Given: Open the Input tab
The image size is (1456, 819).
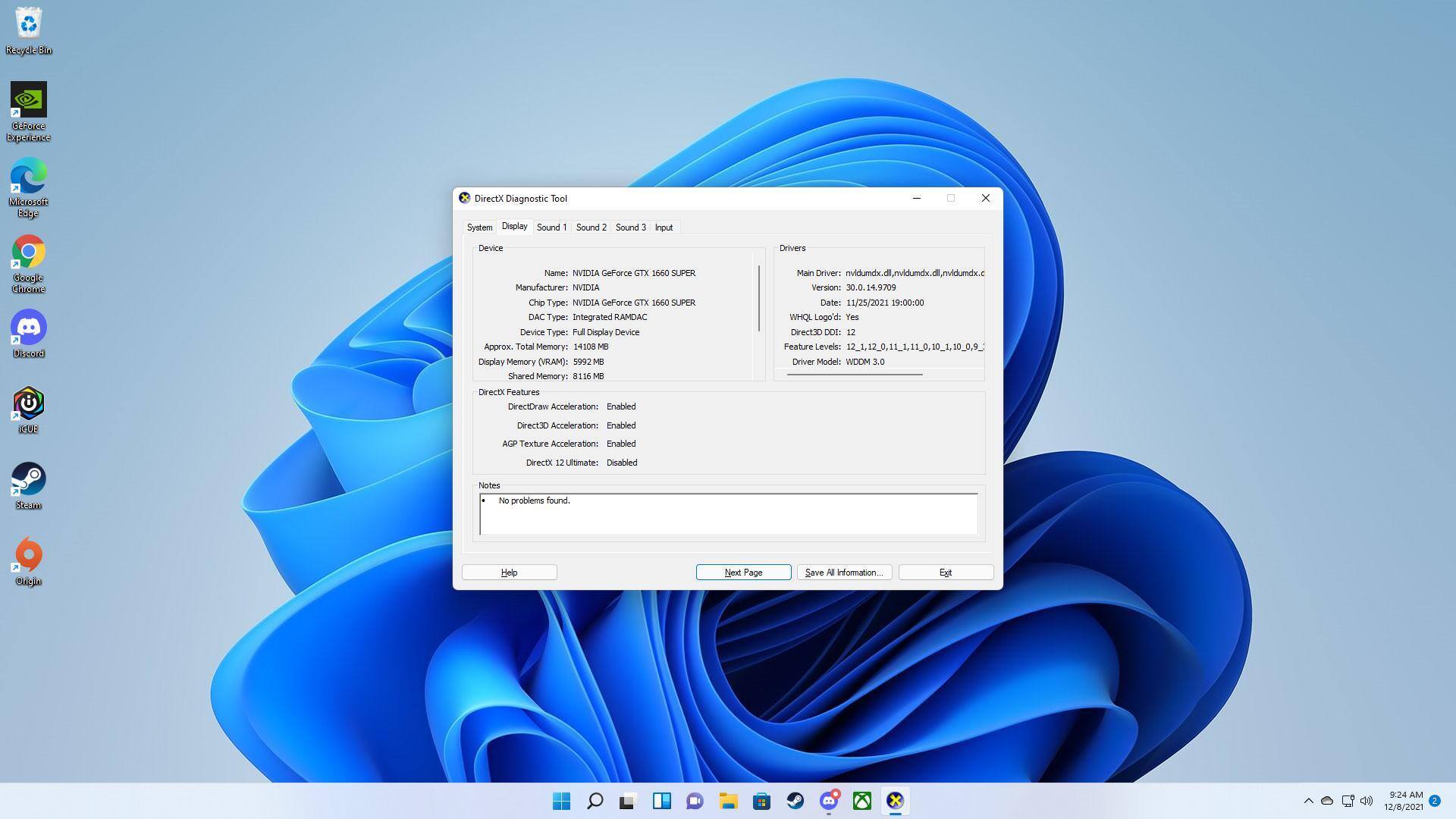Looking at the screenshot, I should (664, 227).
